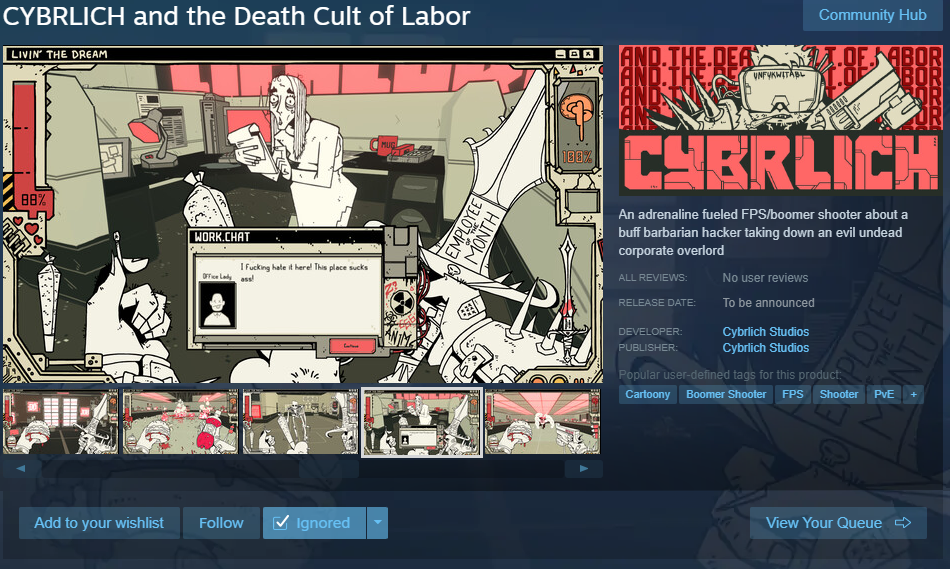This screenshot has width=950, height=569.
Task: Select the skeleton enemy screenshot thumbnail
Action: tap(301, 422)
